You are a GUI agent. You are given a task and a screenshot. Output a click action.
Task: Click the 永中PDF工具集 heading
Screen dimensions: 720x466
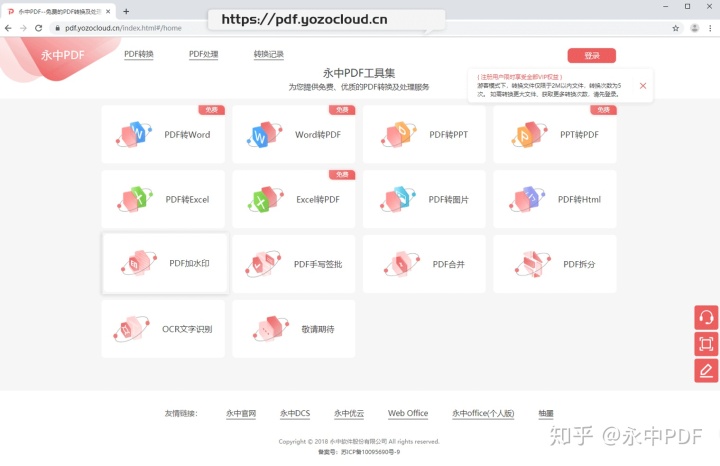[359, 73]
